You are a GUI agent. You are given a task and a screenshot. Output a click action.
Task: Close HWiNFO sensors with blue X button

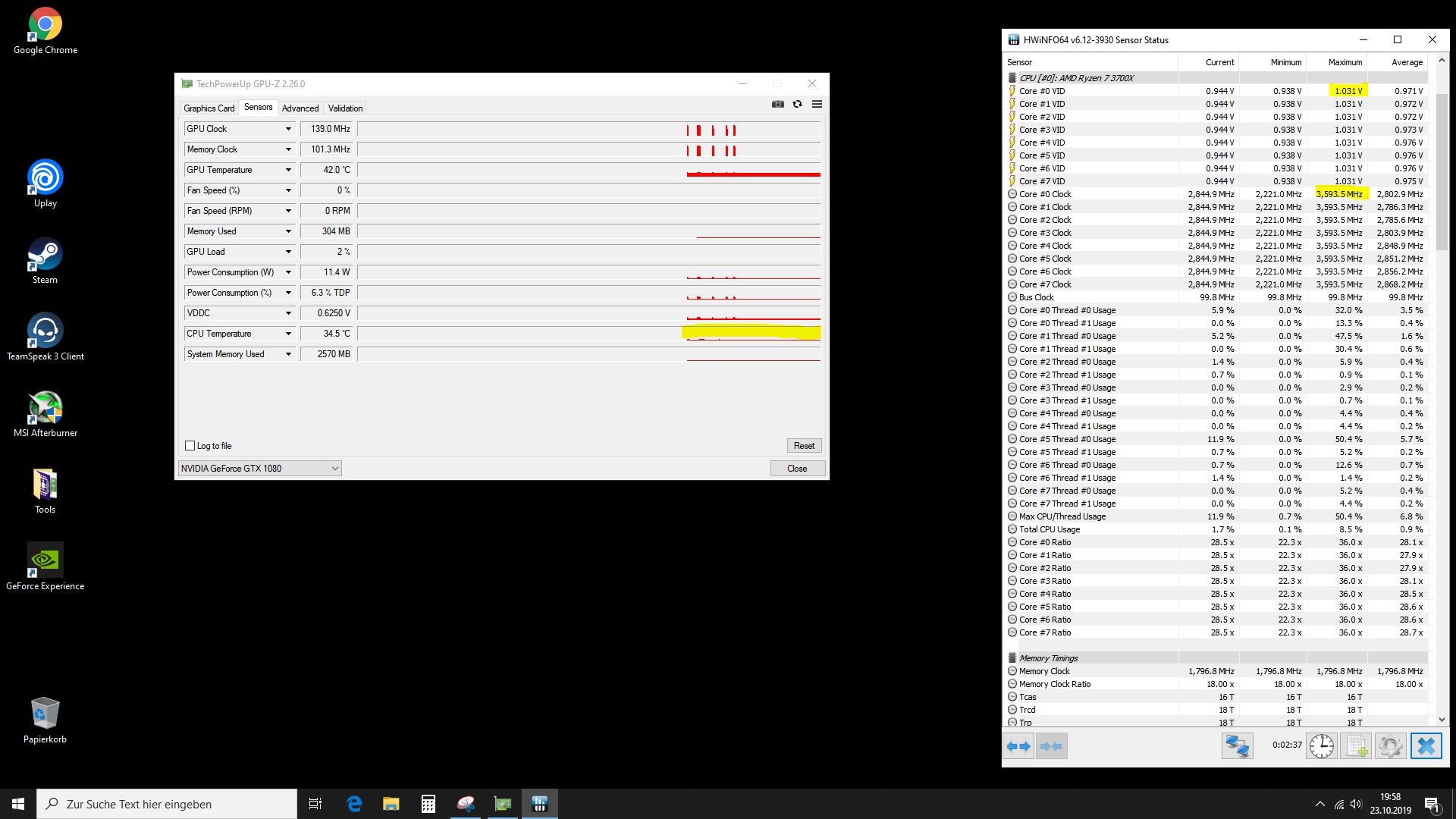1426,746
